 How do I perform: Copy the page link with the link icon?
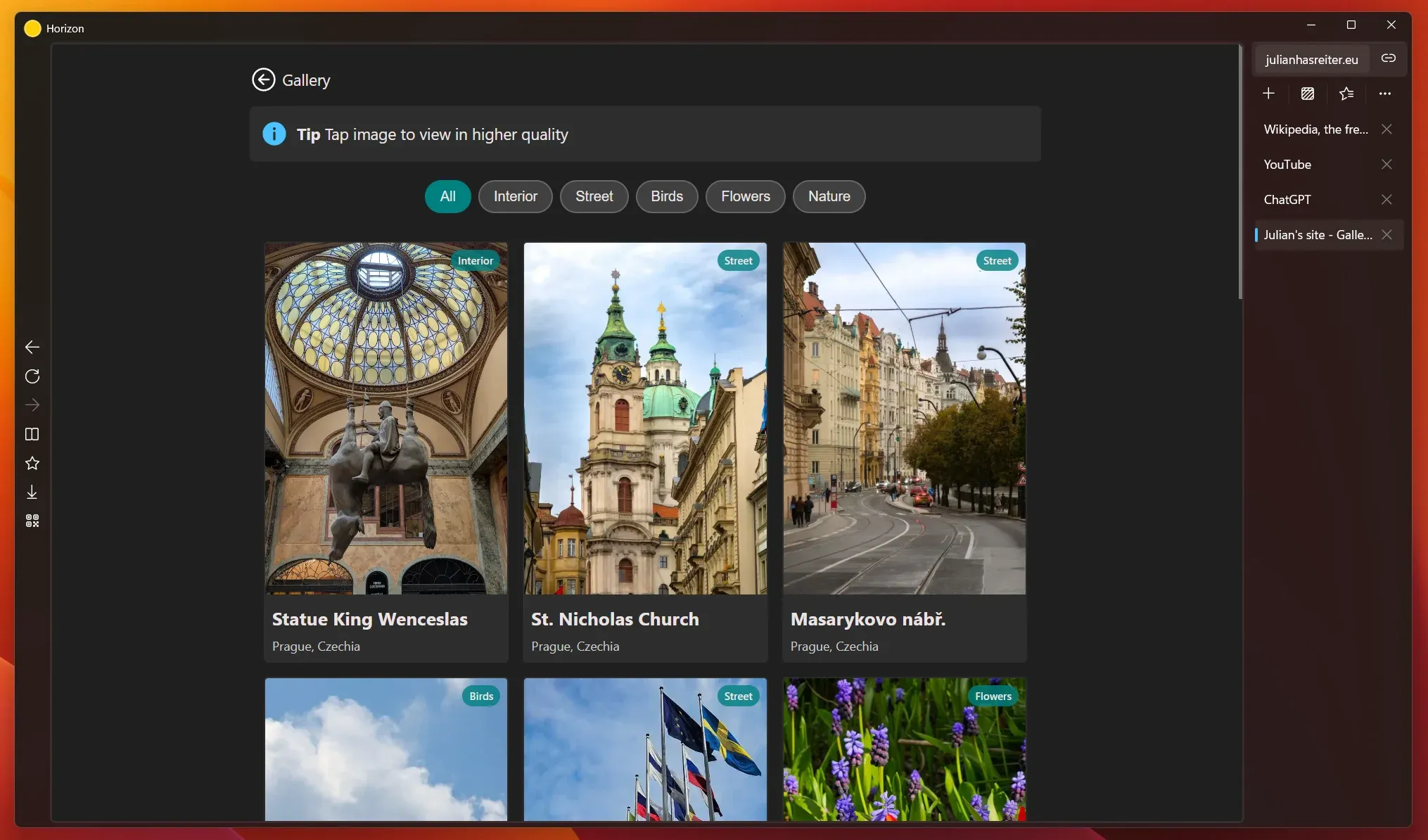pyautogui.click(x=1388, y=59)
